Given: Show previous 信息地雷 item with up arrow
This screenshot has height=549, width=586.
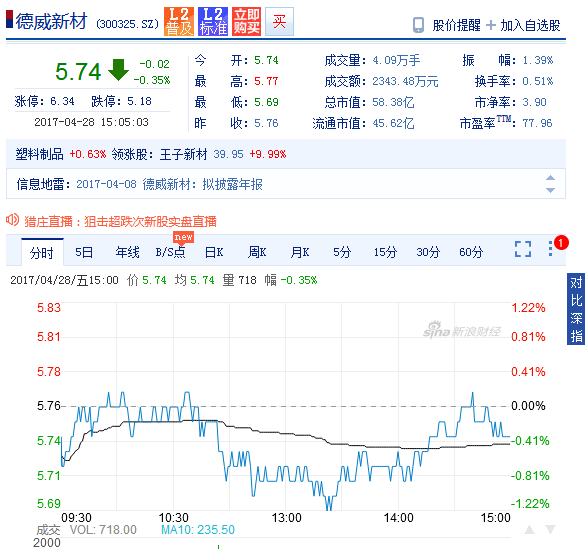Looking at the screenshot, I should [550, 178].
